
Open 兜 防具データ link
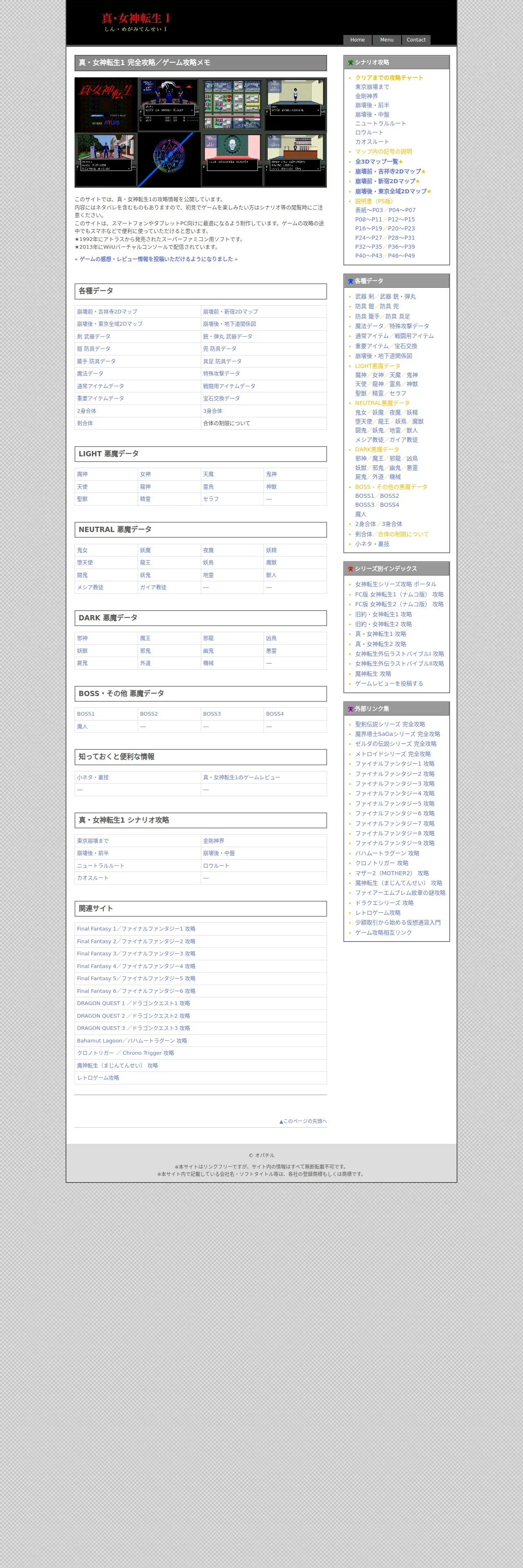pos(220,349)
